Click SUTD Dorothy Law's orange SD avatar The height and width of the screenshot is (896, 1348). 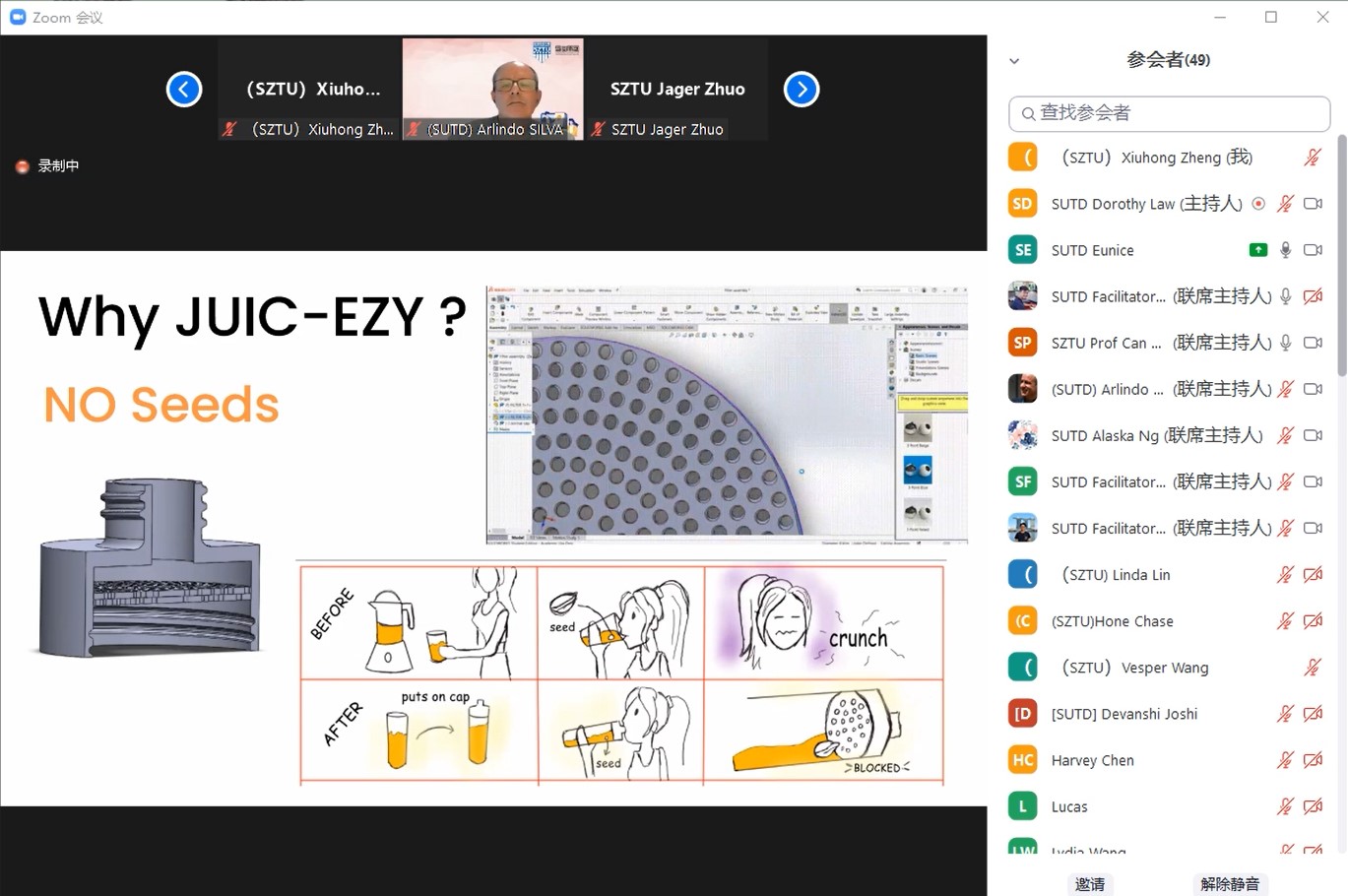tap(1023, 204)
